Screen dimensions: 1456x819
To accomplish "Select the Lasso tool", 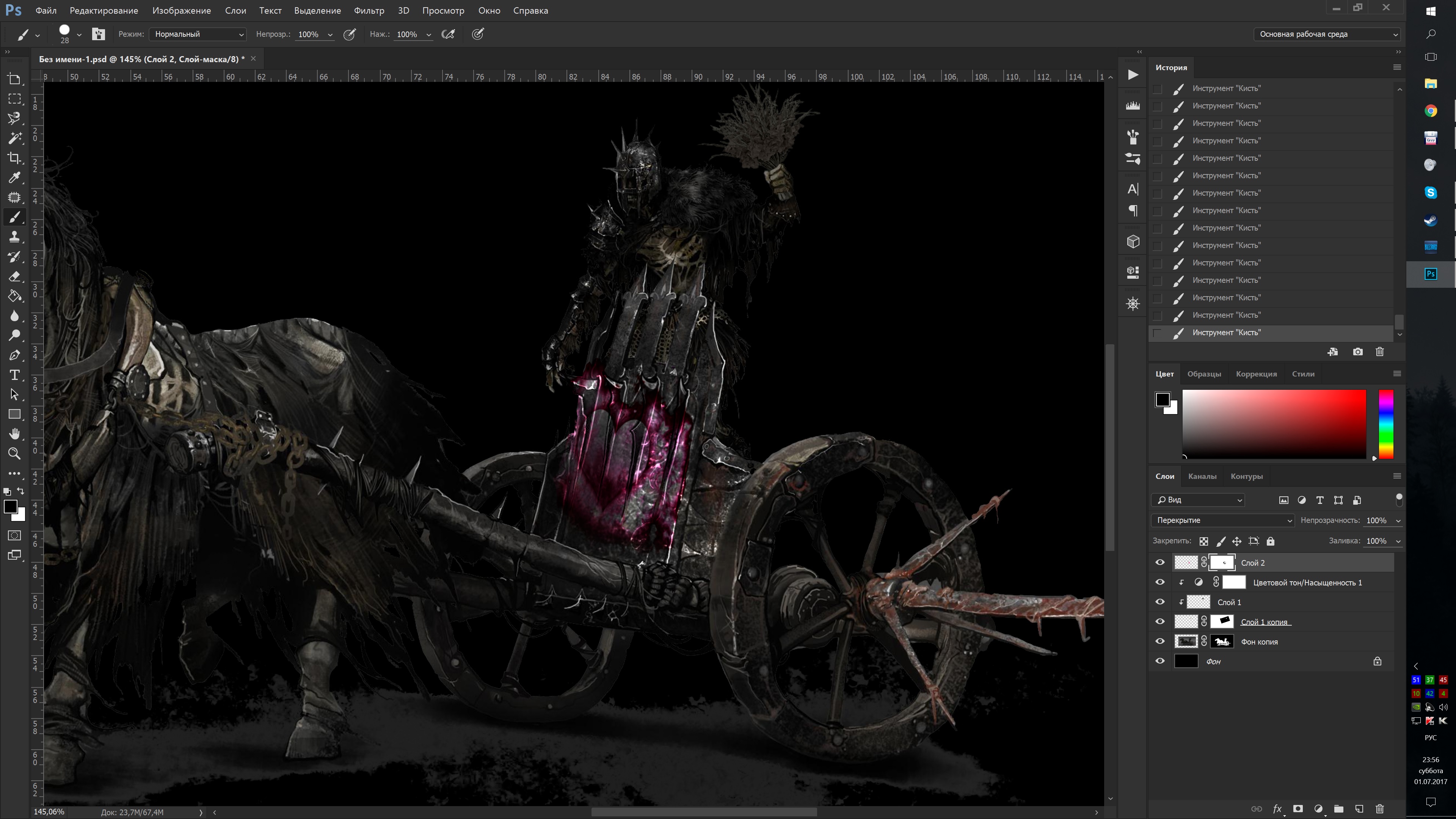I will 15,118.
